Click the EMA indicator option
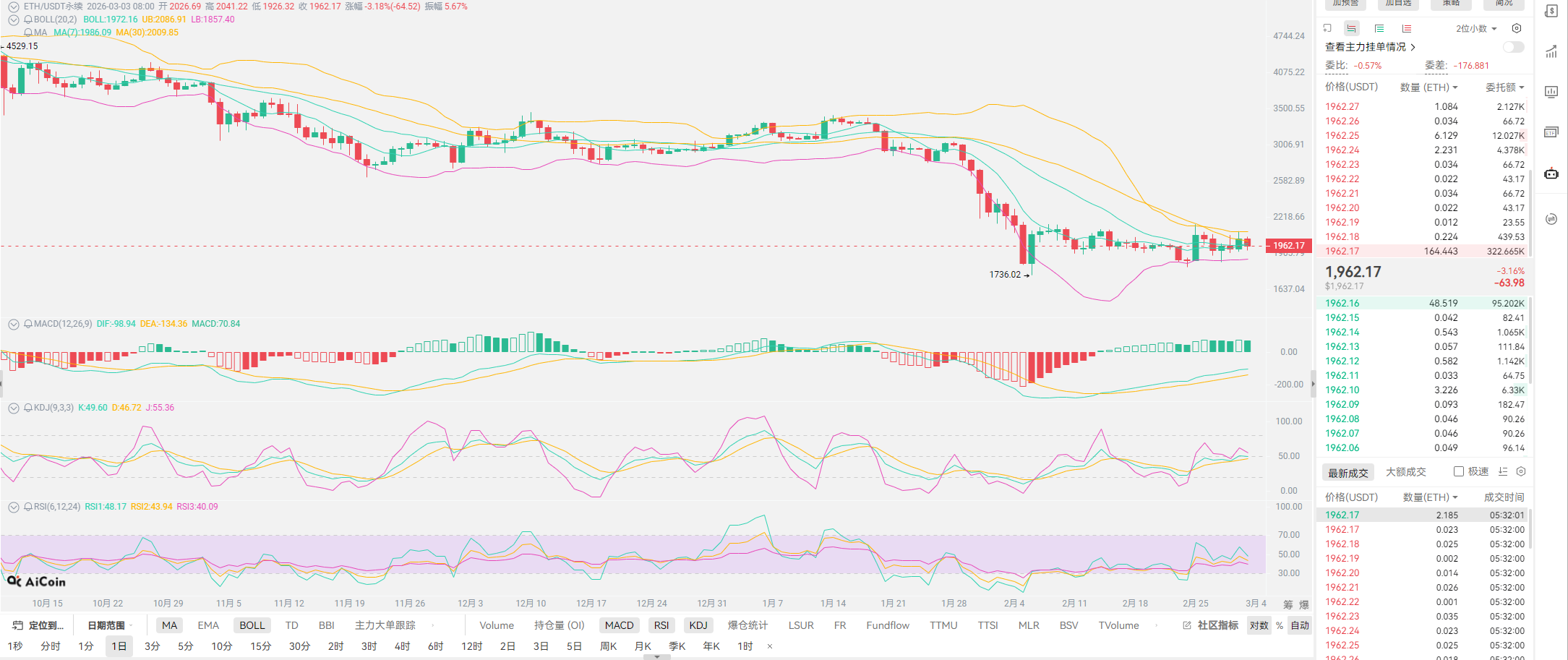1568x660 pixels. click(x=208, y=625)
